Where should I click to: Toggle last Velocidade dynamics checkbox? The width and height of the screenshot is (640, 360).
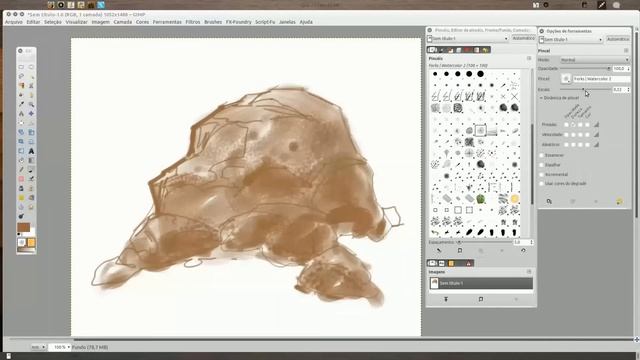click(x=587, y=134)
